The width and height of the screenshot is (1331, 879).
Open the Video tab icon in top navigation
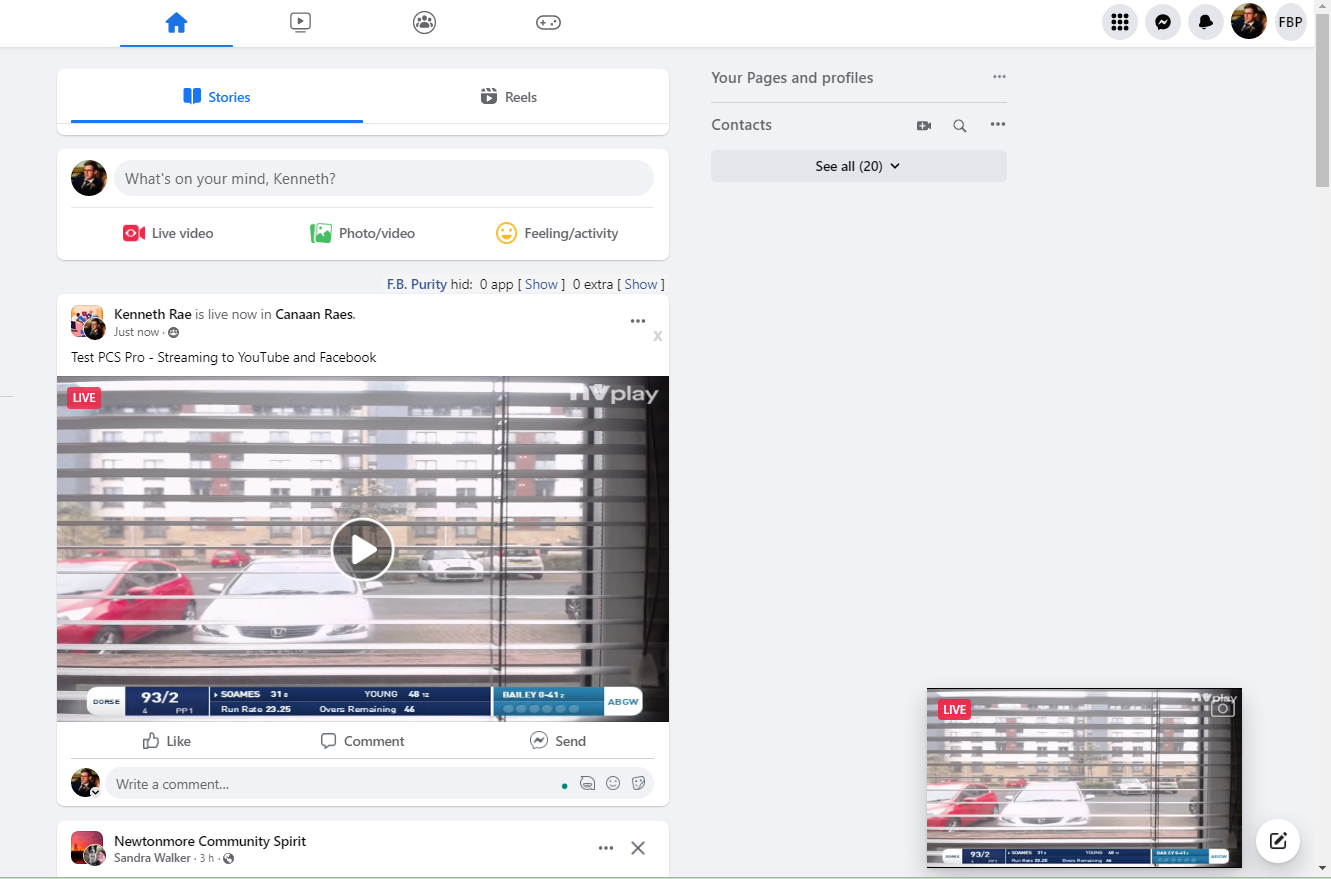(x=300, y=22)
